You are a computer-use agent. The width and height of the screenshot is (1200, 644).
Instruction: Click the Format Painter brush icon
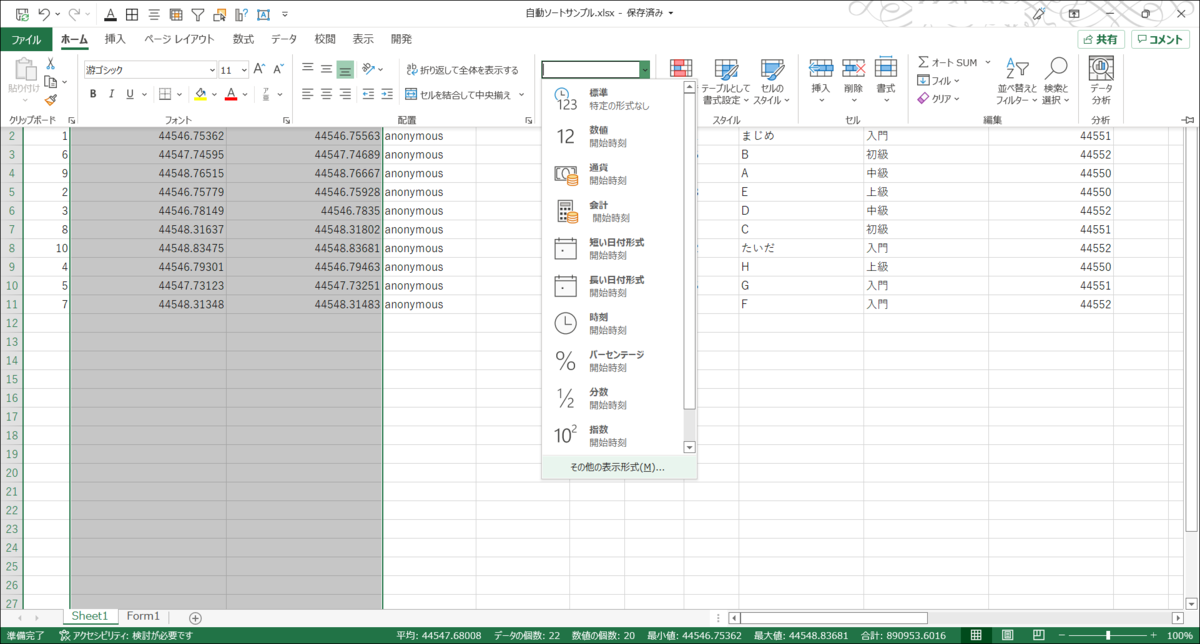coord(50,100)
